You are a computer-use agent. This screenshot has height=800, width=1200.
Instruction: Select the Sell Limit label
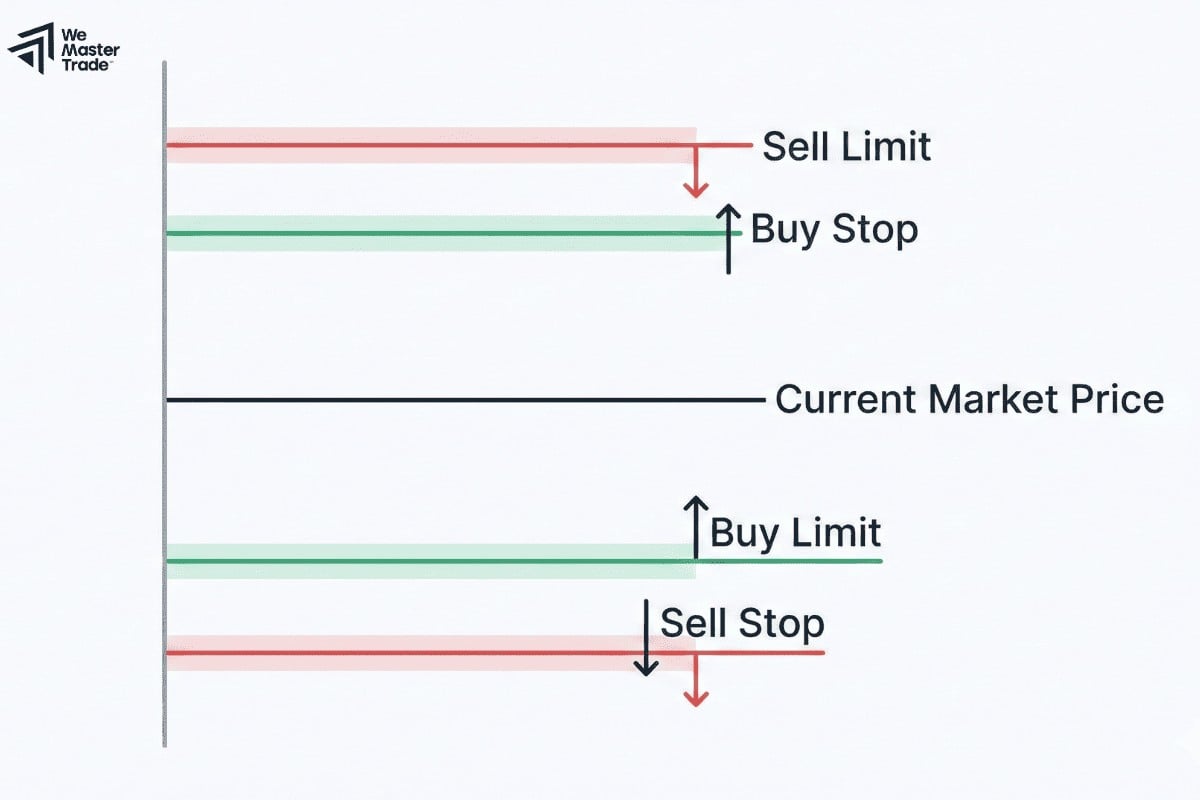coord(846,147)
